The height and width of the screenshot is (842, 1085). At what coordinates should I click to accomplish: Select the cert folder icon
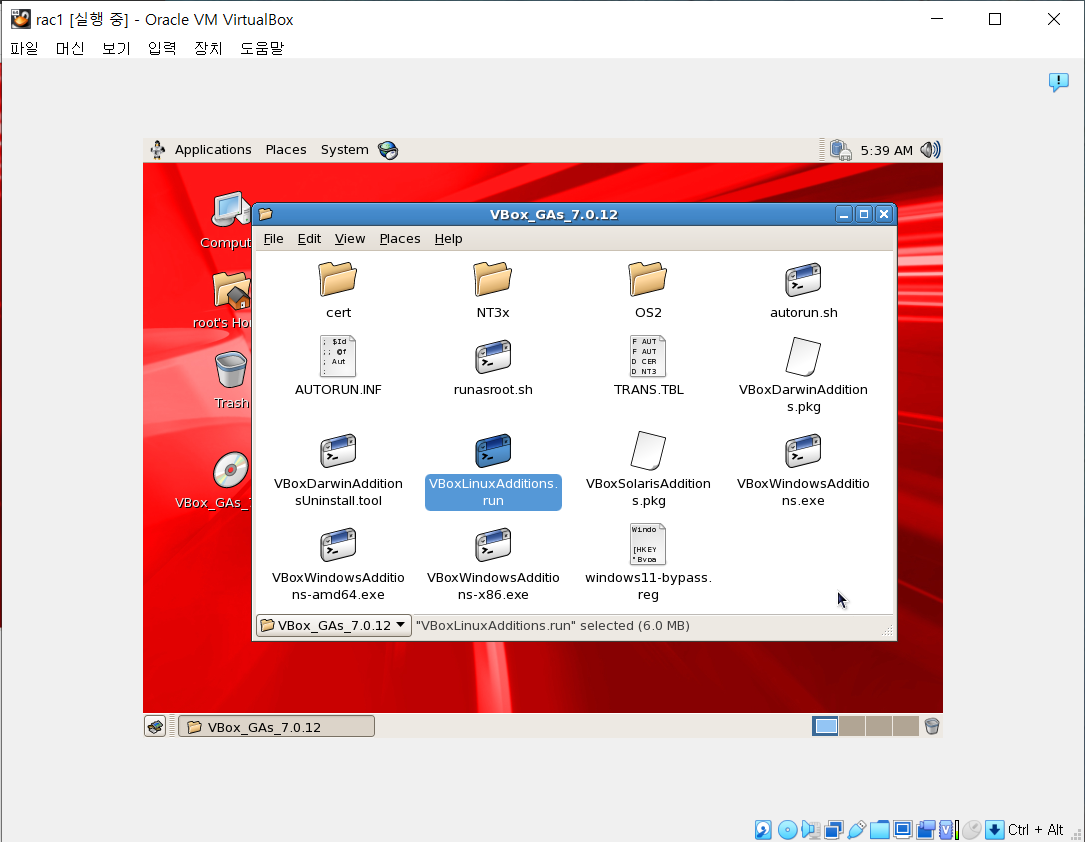[x=338, y=279]
